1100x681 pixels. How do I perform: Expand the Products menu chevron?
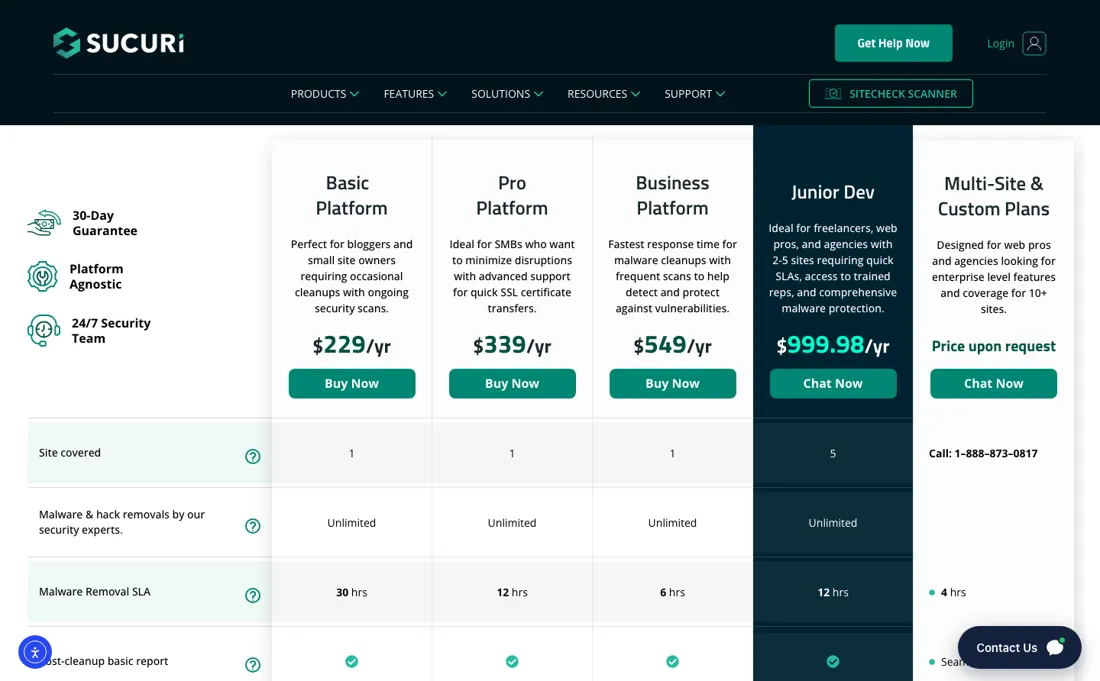354,94
